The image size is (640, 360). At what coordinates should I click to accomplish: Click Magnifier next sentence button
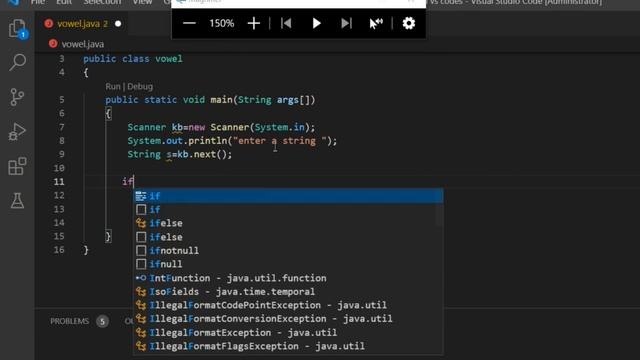pos(346,23)
